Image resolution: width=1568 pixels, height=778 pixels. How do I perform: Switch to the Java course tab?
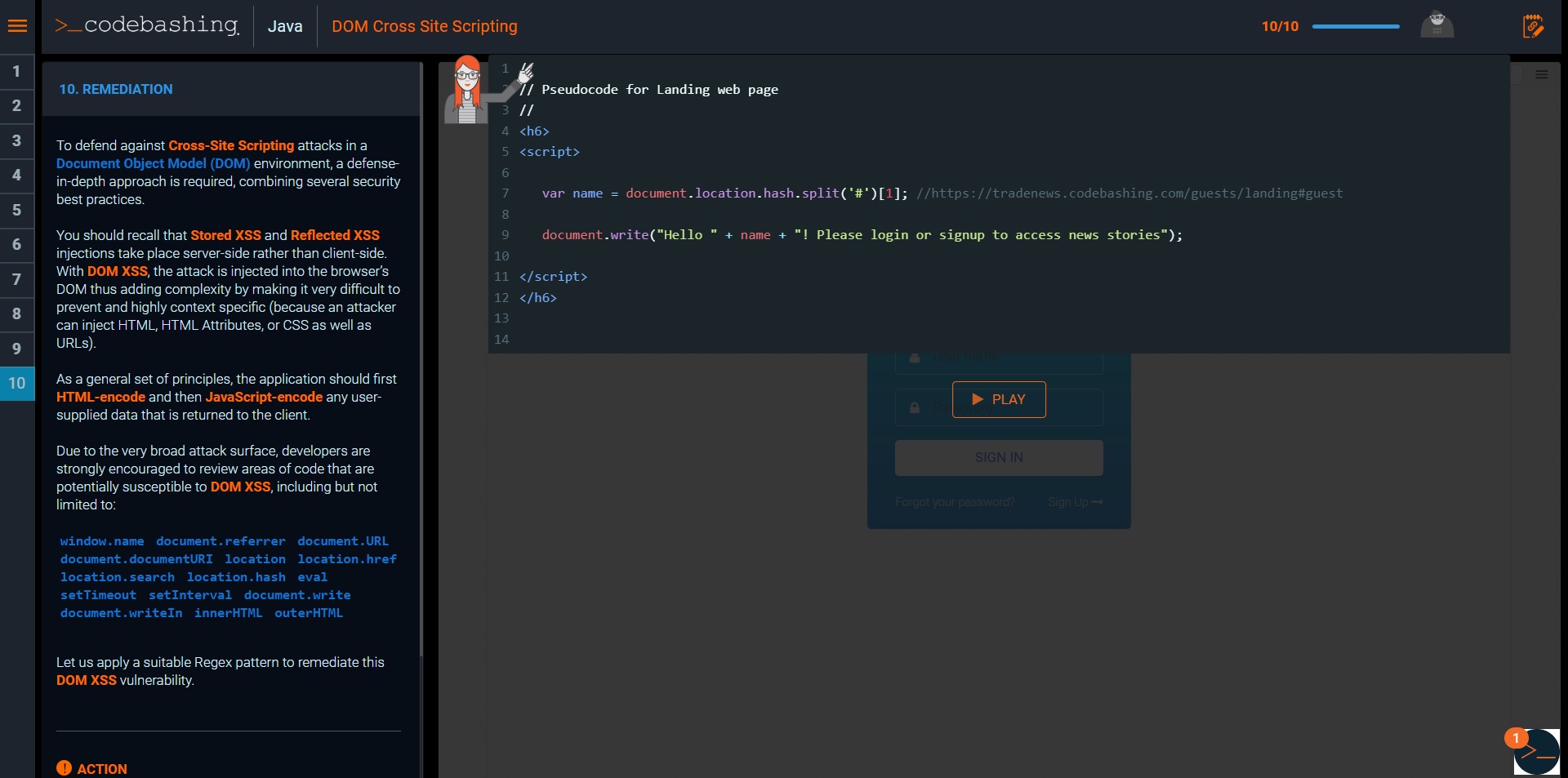point(285,25)
